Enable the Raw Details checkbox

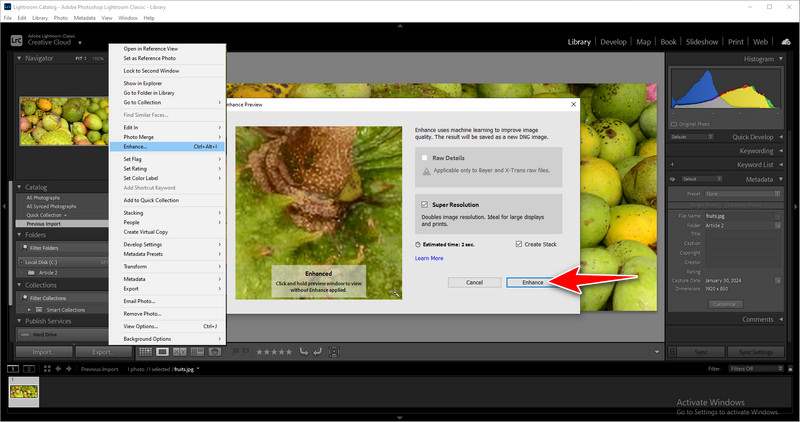[424, 158]
